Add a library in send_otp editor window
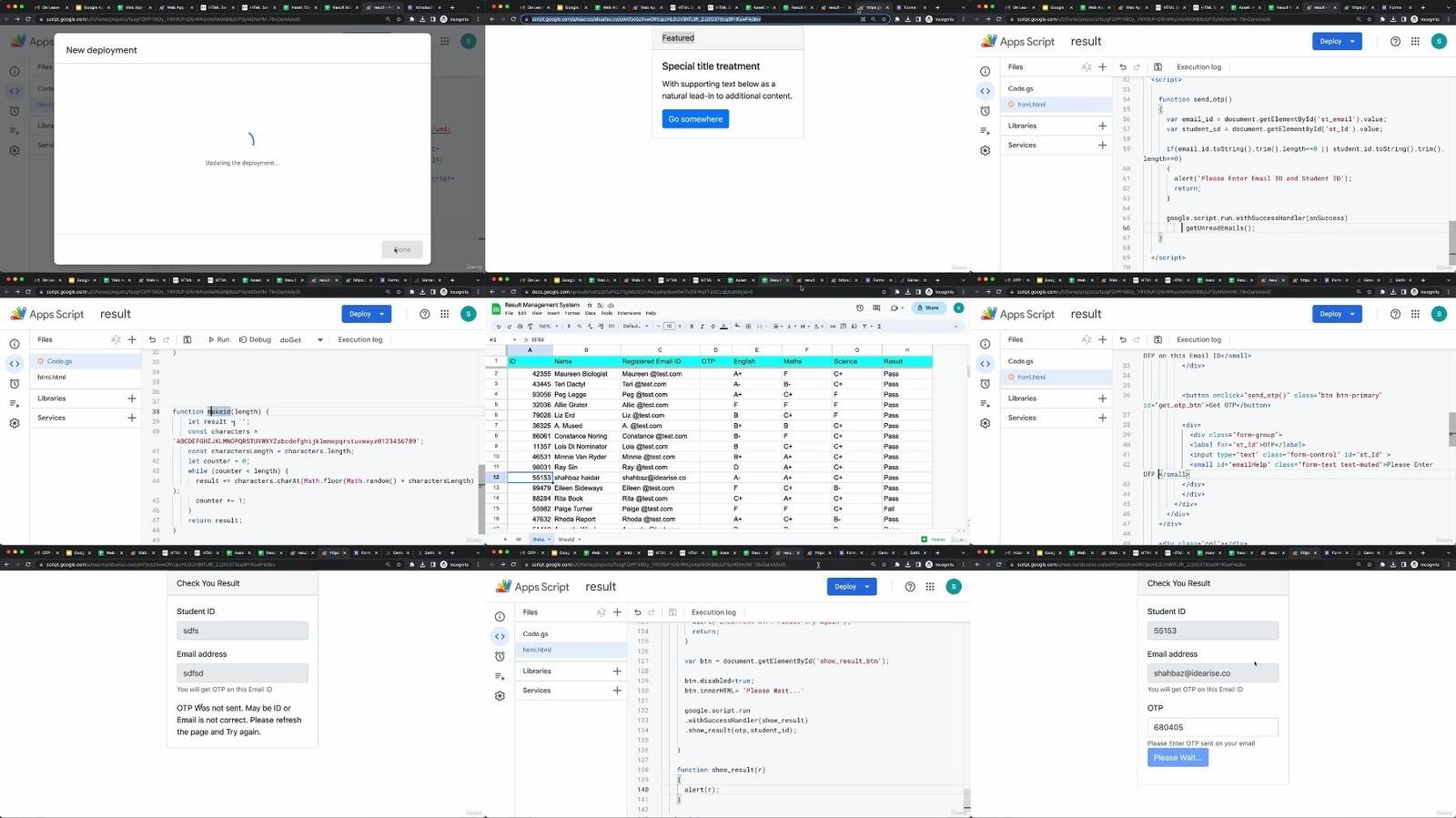This screenshot has width=1456, height=818. click(1102, 126)
